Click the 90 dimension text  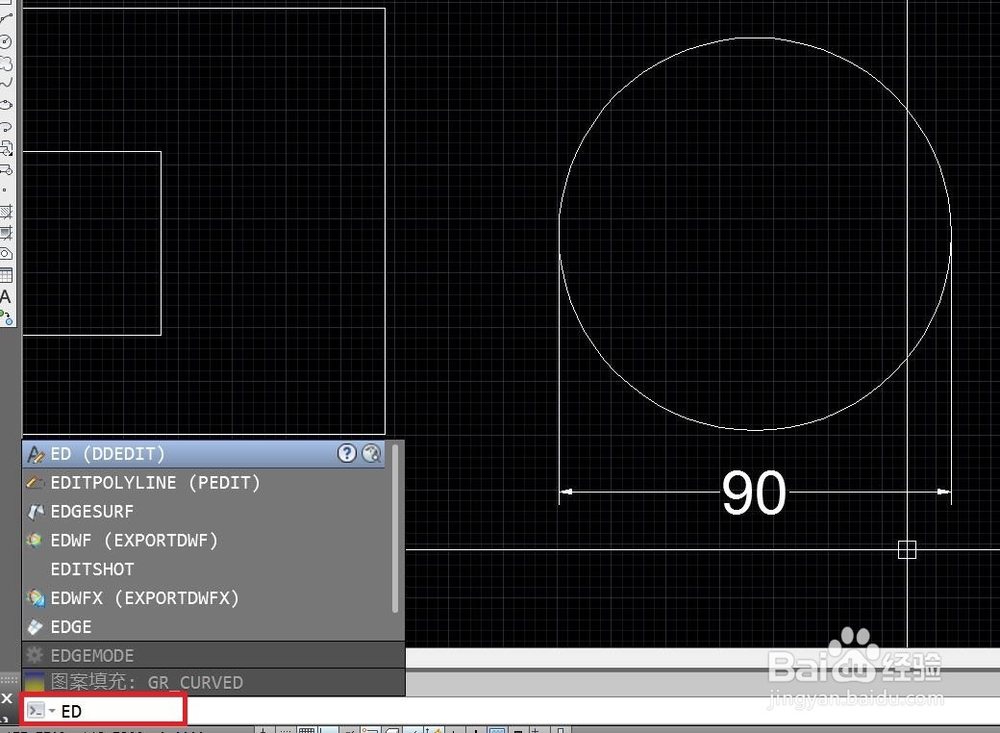click(754, 492)
